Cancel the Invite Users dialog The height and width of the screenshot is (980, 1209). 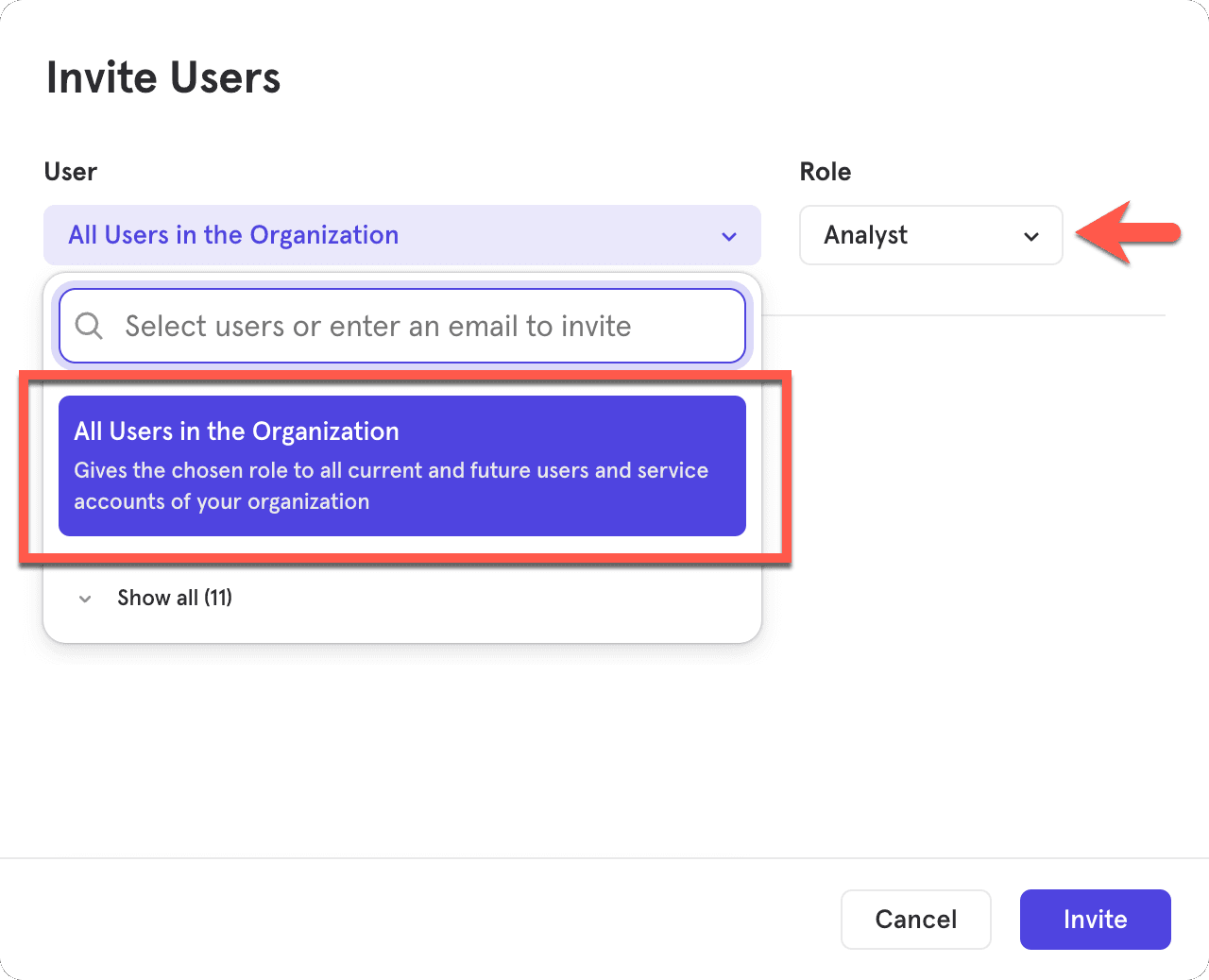coord(915,919)
